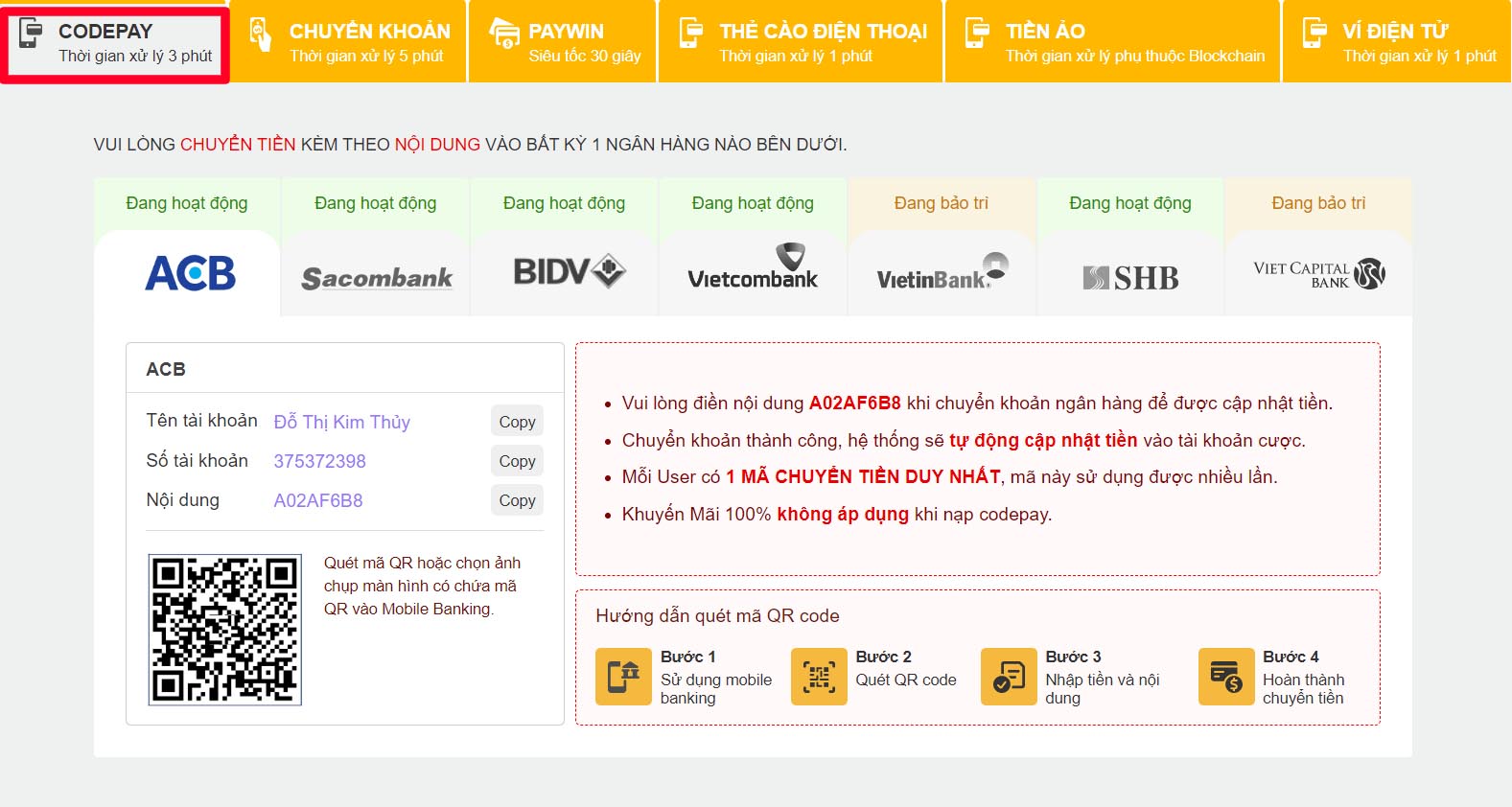
Task: Click the CHUYỂN KHOẢN hand-phone icon
Action: pyautogui.click(x=260, y=34)
